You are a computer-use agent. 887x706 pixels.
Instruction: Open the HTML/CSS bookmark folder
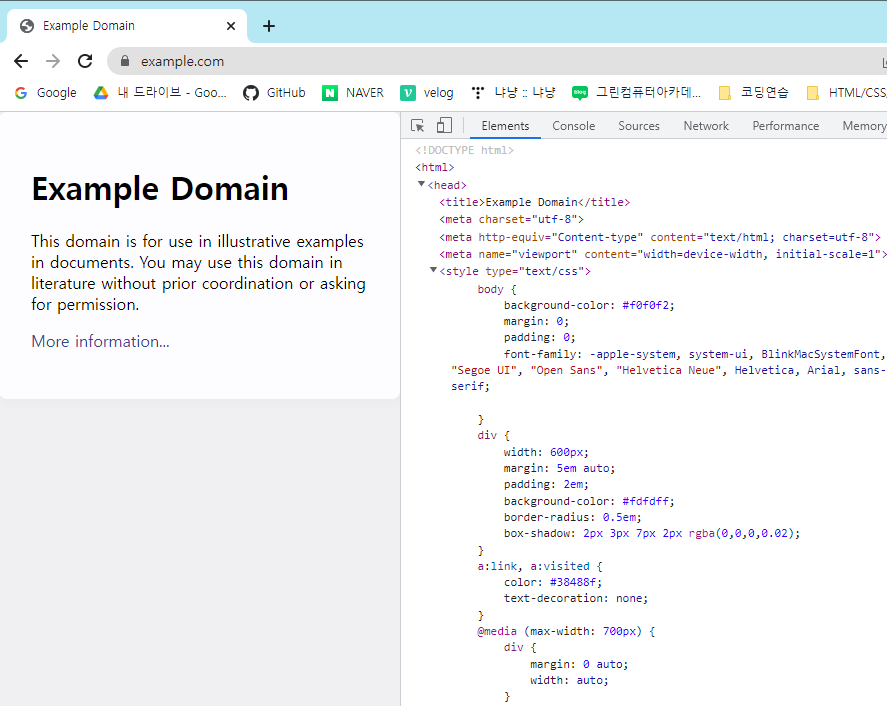point(846,93)
